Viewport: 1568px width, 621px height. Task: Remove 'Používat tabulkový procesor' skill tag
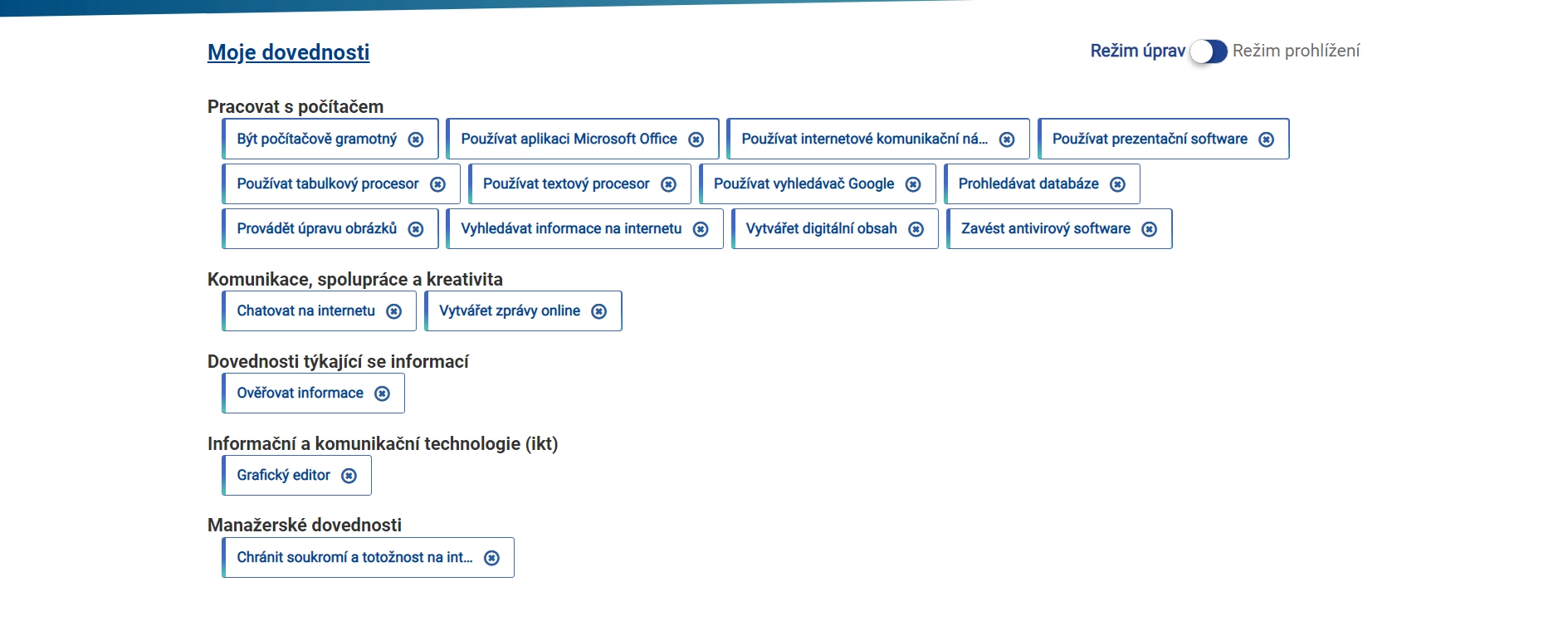[x=437, y=184]
